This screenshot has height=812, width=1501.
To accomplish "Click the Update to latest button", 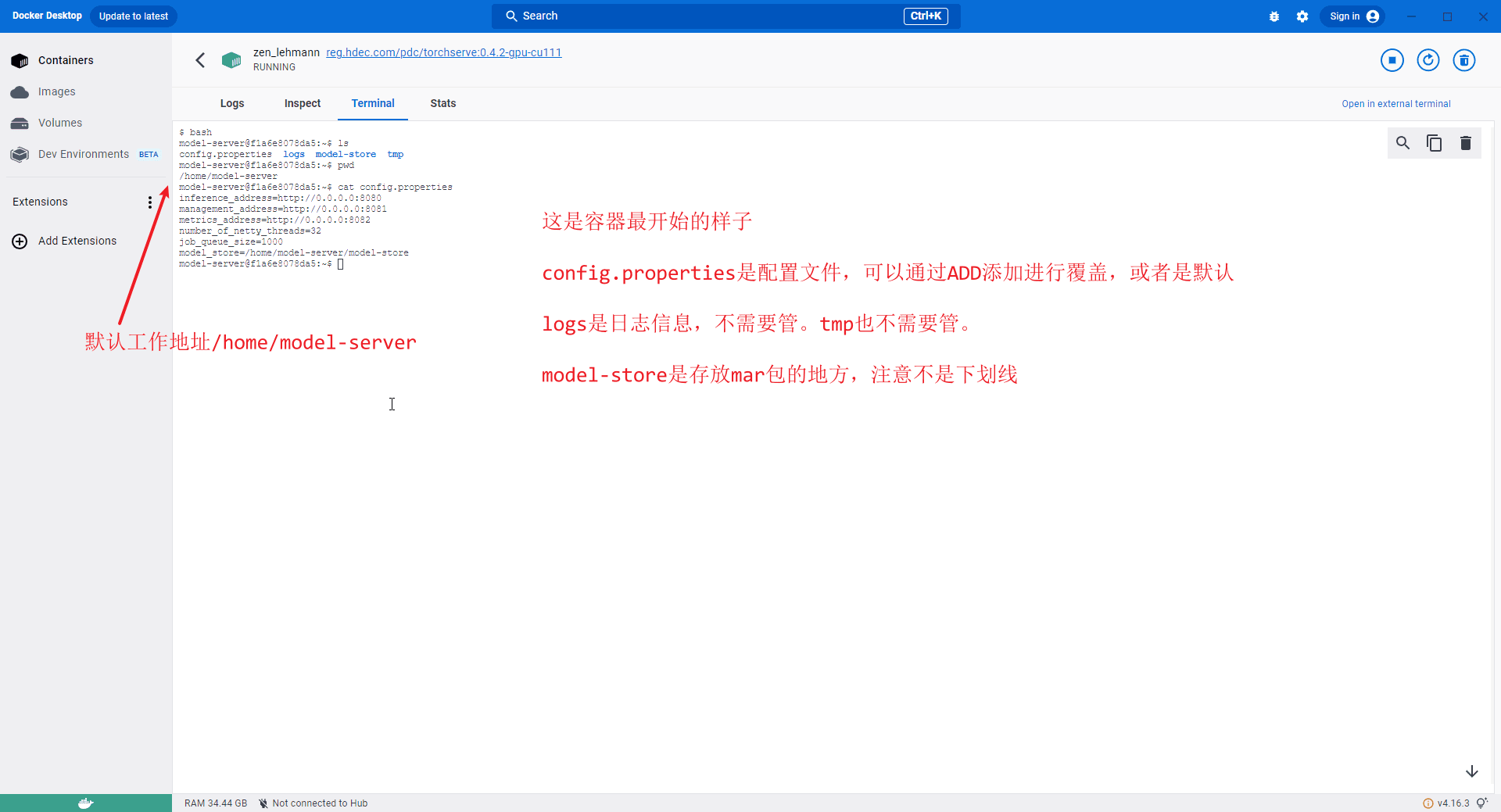I will click(134, 16).
